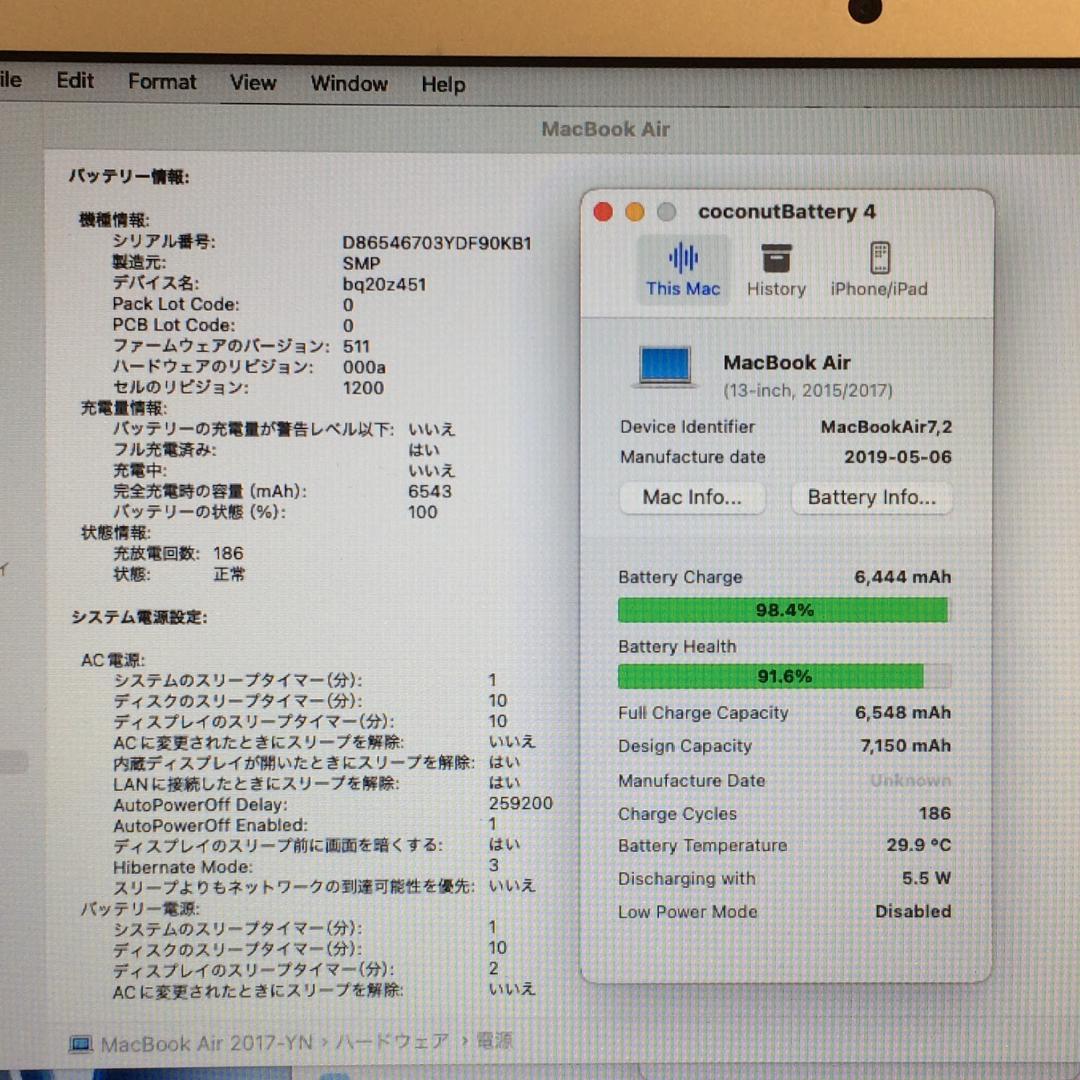Open the View menu
This screenshot has width=1080, height=1080.
click(252, 83)
